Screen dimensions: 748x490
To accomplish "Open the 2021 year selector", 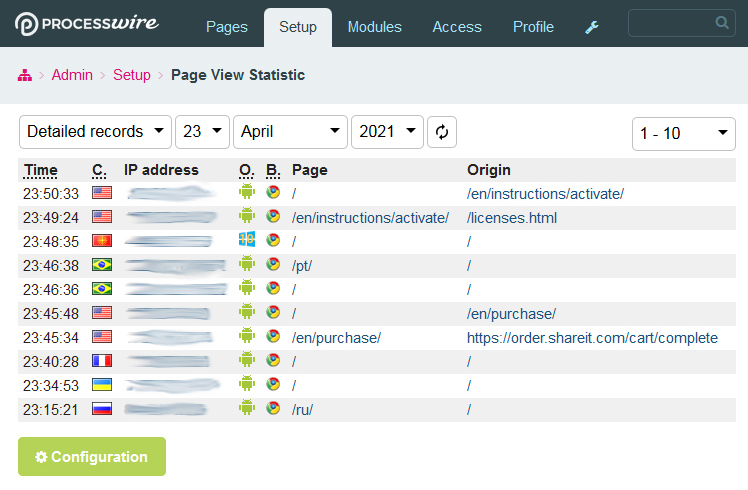I will 387,132.
